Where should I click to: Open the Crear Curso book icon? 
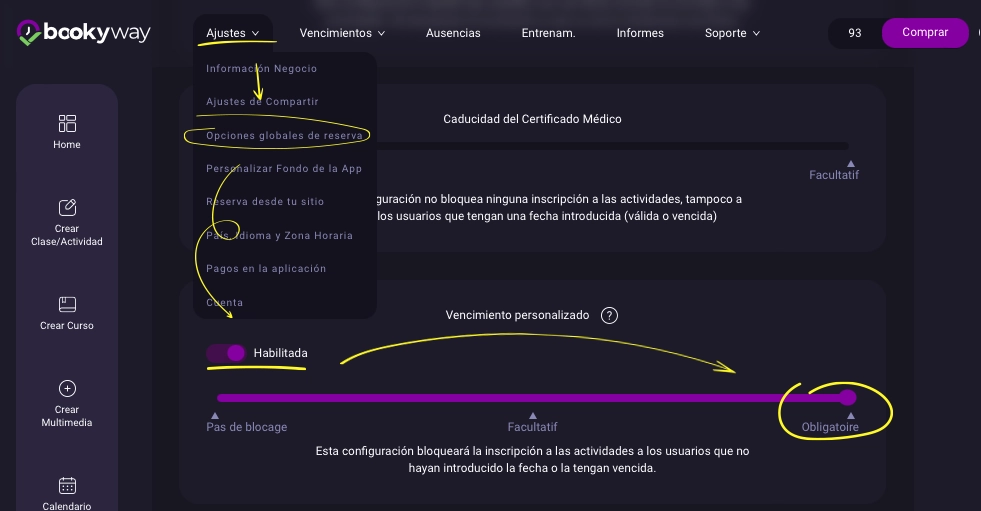tap(67, 304)
